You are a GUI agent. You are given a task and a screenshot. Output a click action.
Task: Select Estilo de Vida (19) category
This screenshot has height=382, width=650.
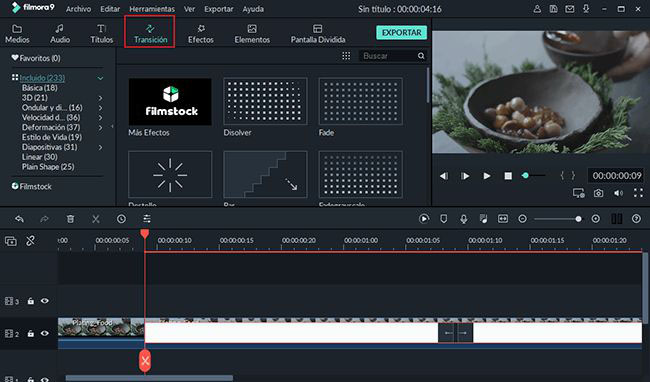pyautogui.click(x=52, y=137)
